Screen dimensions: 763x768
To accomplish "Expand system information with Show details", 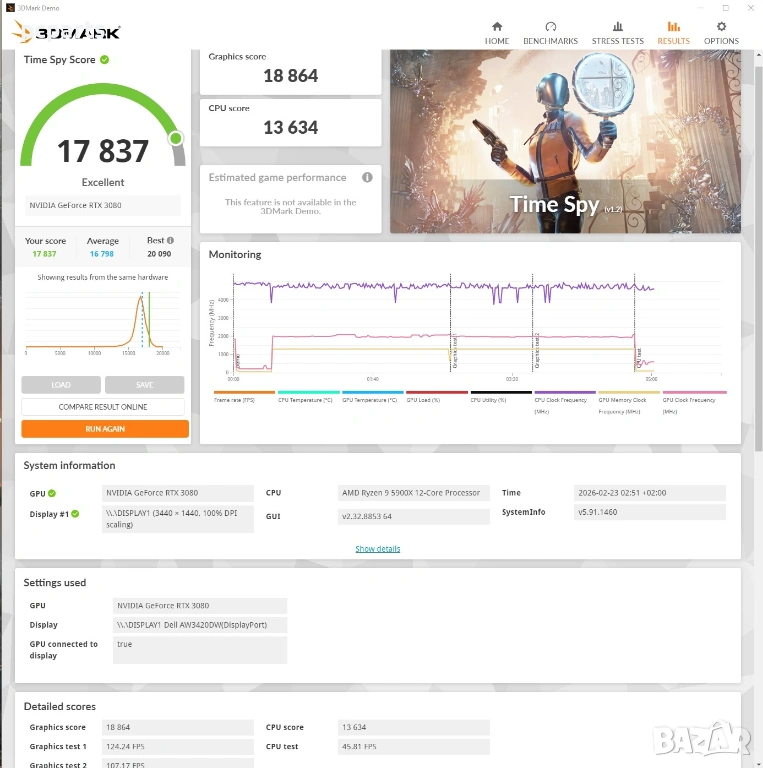I will [x=377, y=549].
